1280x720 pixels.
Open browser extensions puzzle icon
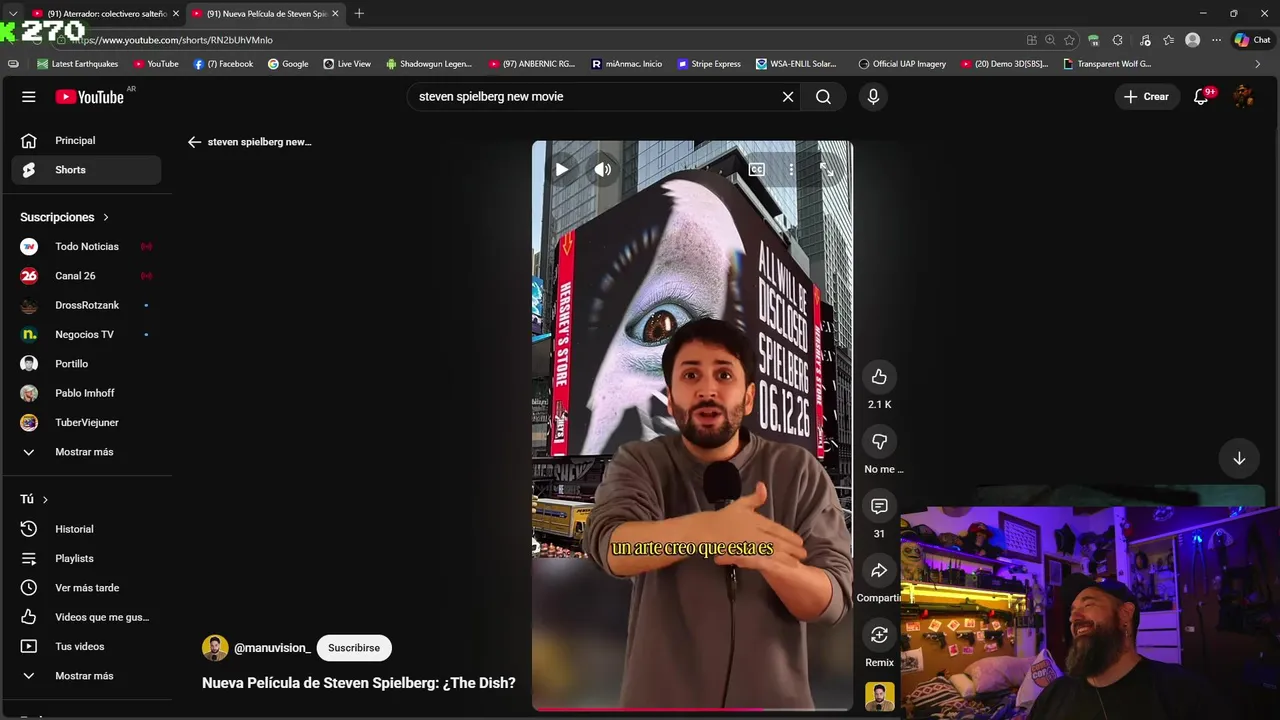1118,40
